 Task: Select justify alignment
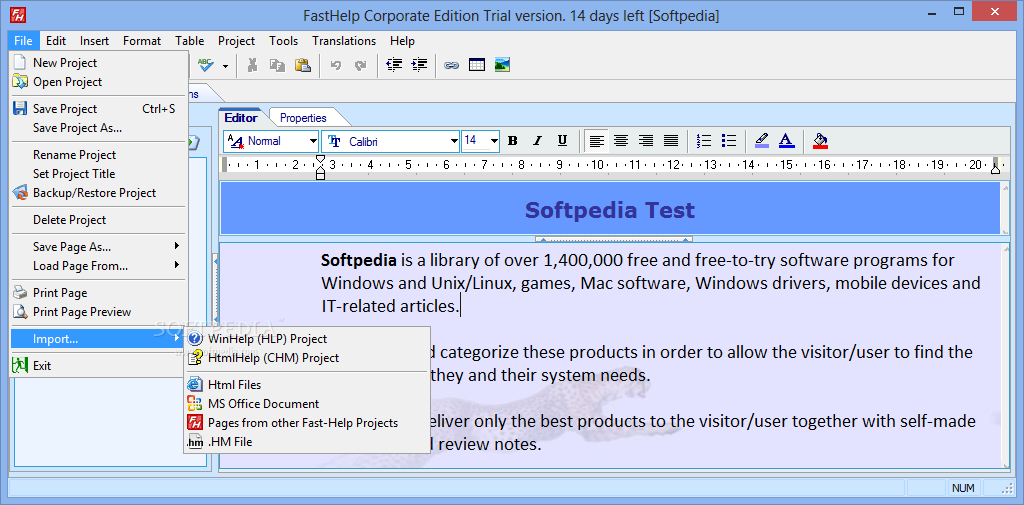click(x=671, y=140)
